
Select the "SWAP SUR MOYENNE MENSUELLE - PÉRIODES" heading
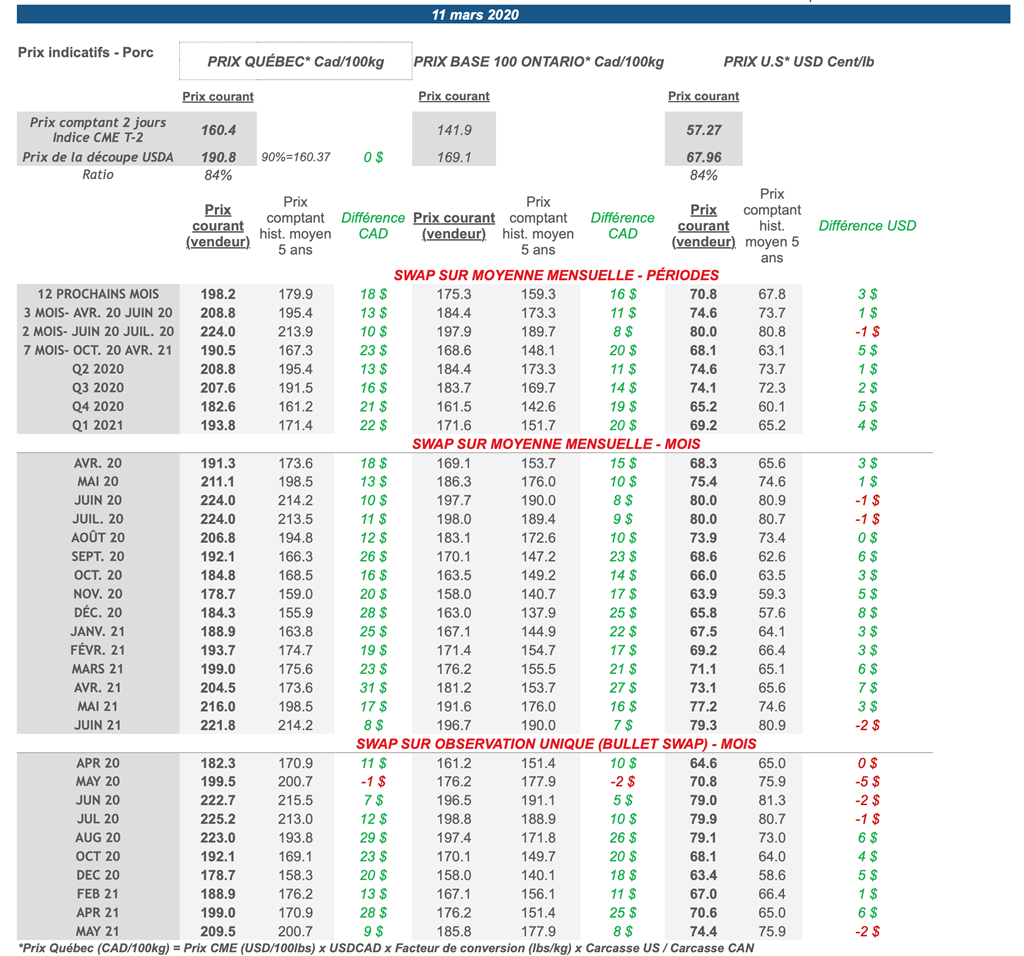[556, 275]
